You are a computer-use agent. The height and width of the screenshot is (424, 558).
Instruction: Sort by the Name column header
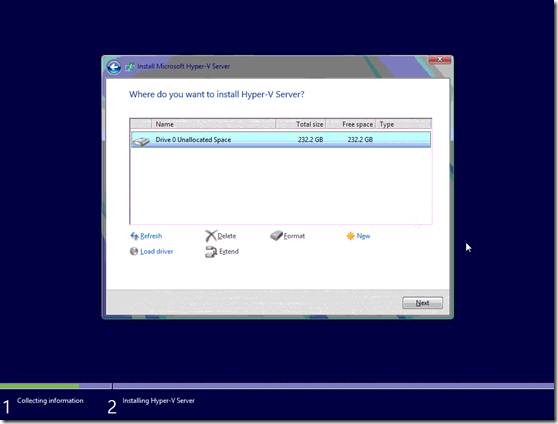pos(214,124)
